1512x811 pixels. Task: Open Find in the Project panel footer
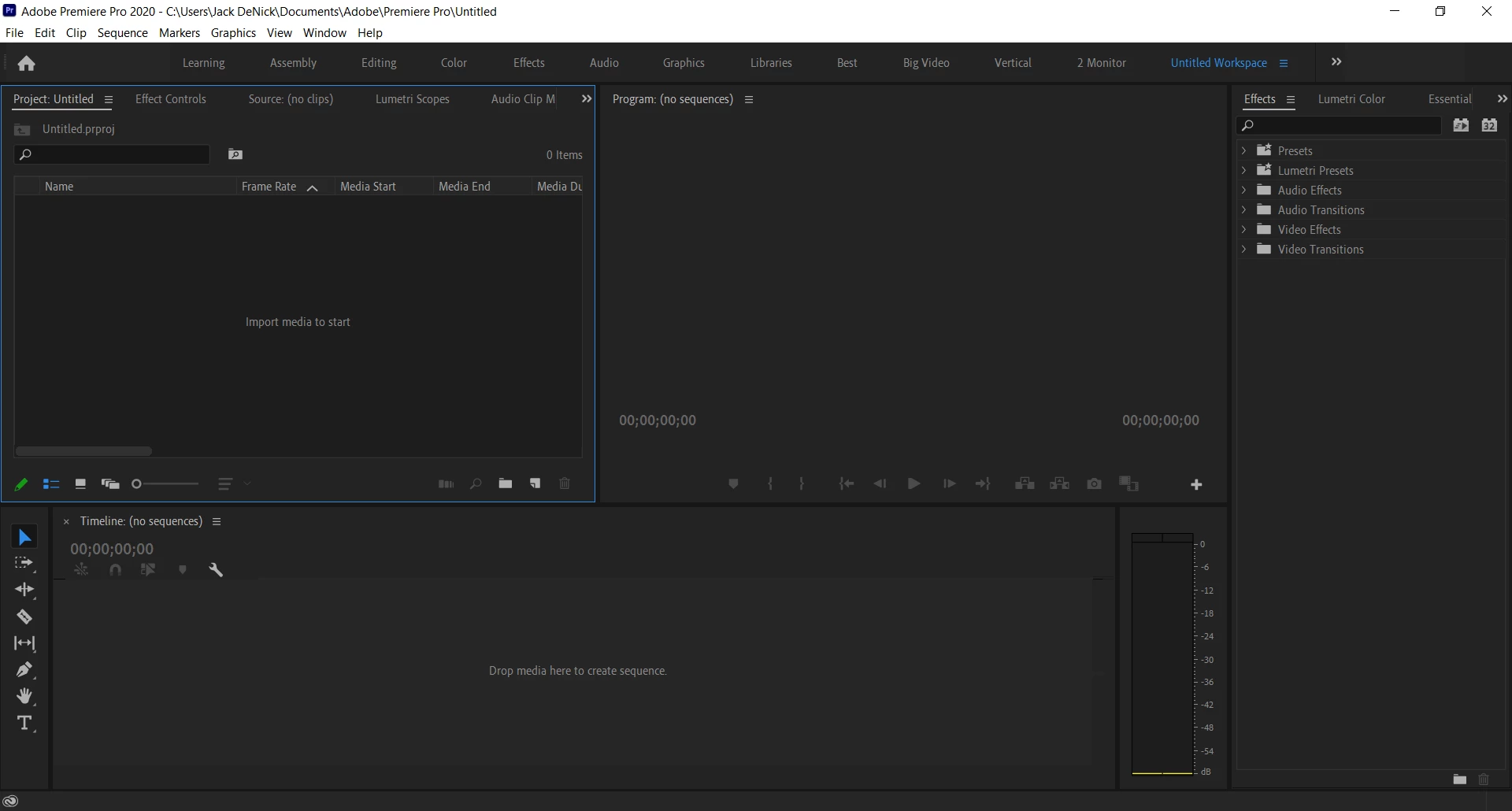point(476,484)
